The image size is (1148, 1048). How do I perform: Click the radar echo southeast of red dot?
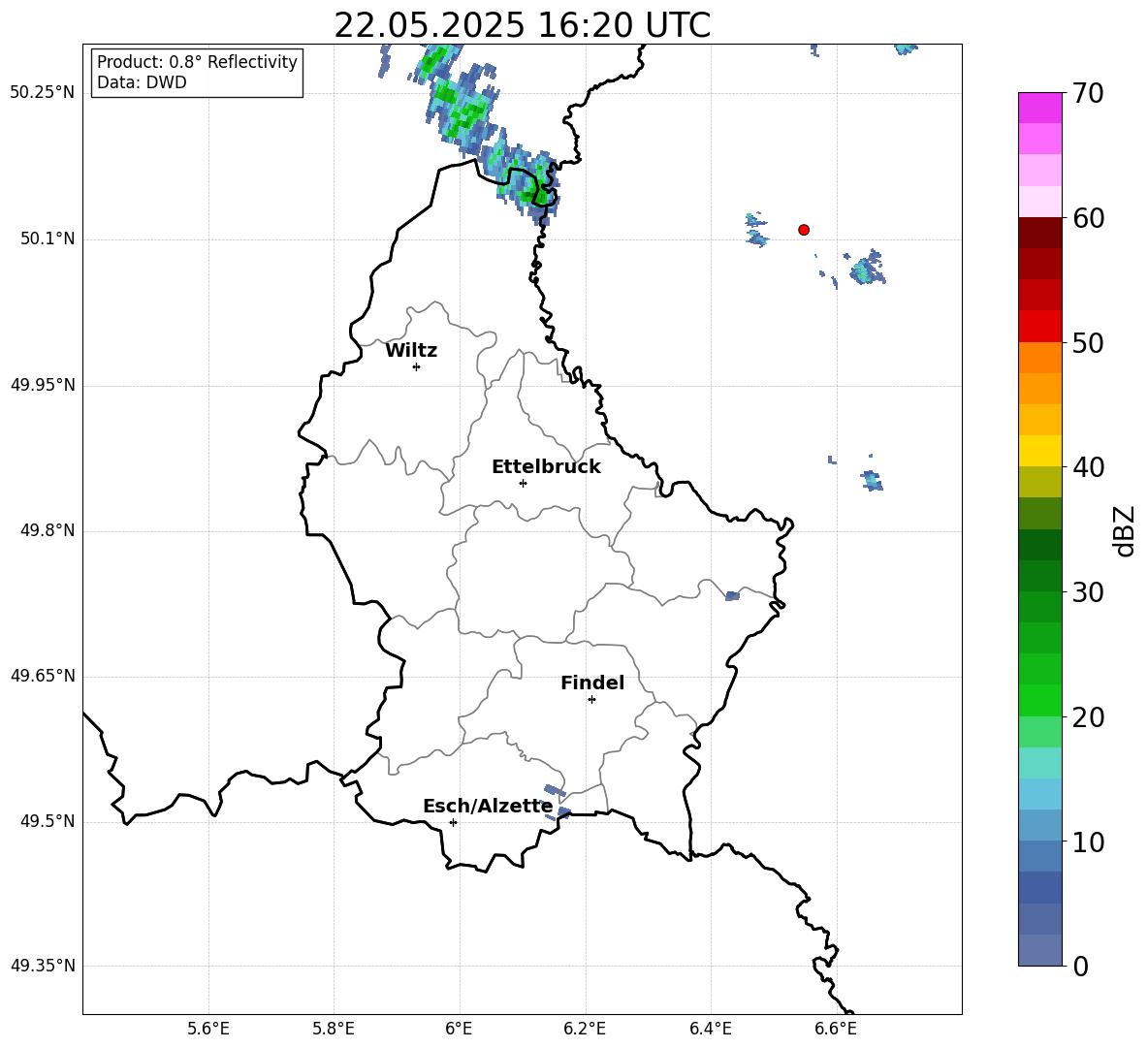pos(868,268)
